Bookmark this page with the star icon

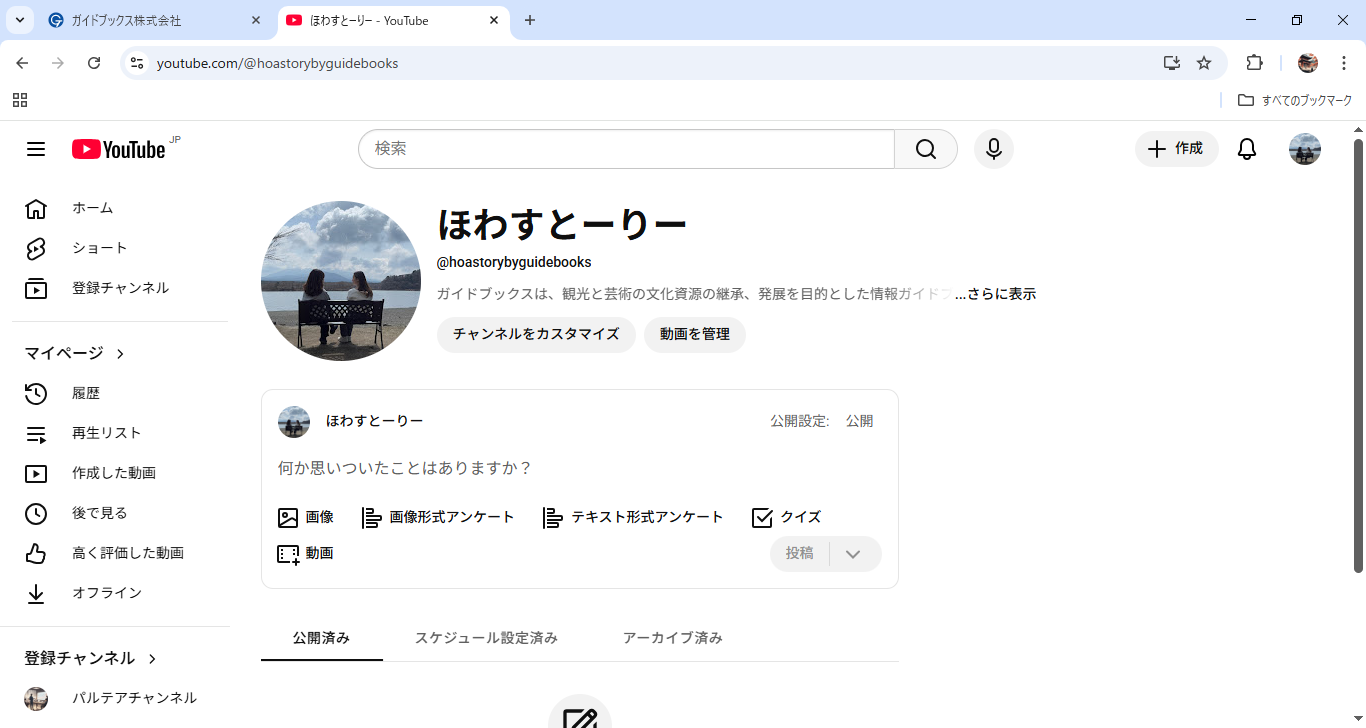tap(1204, 63)
